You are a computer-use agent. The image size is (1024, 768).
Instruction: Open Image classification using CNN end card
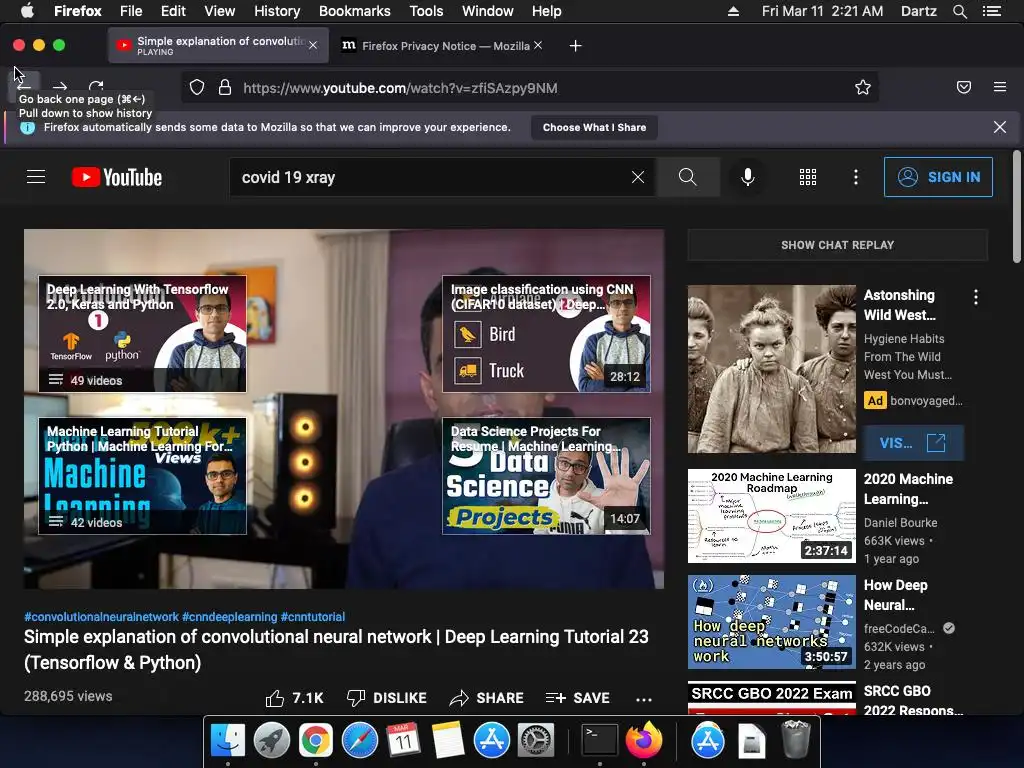point(546,334)
